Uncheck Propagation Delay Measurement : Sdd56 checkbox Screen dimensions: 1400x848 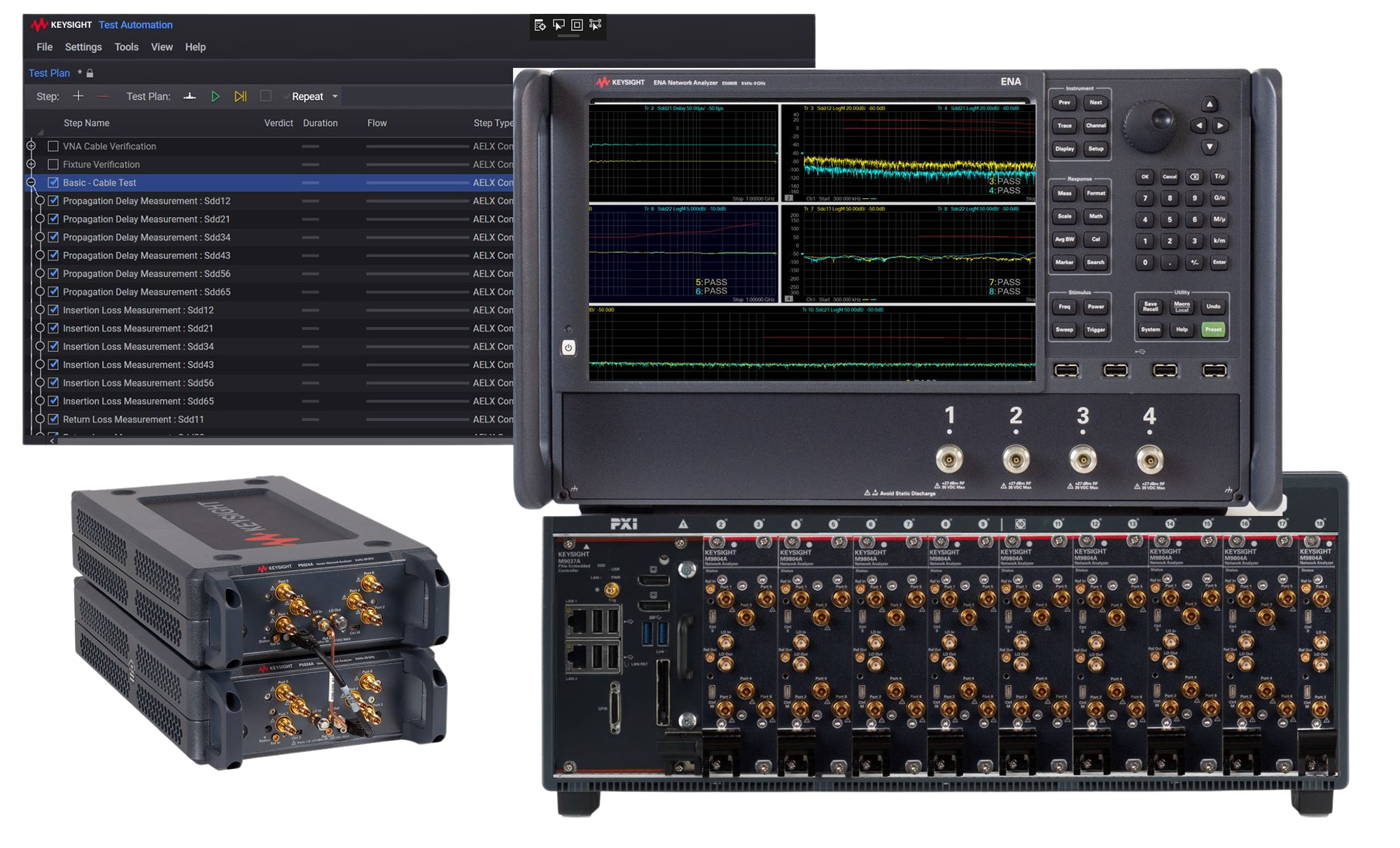(53, 274)
